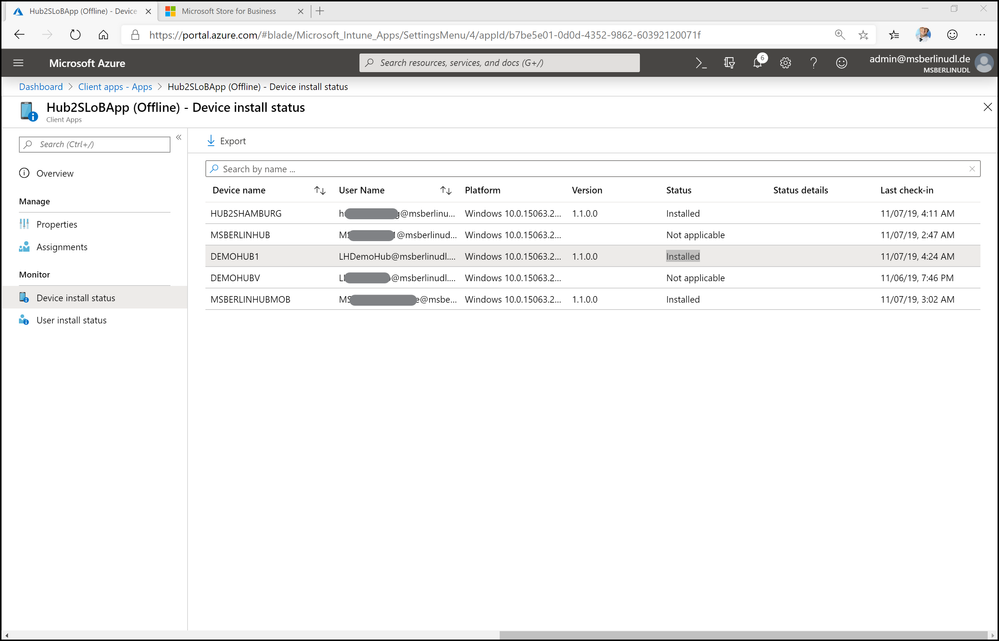Image resolution: width=999 pixels, height=641 pixels.
Task: Open the browser home page icon
Action: [103, 35]
